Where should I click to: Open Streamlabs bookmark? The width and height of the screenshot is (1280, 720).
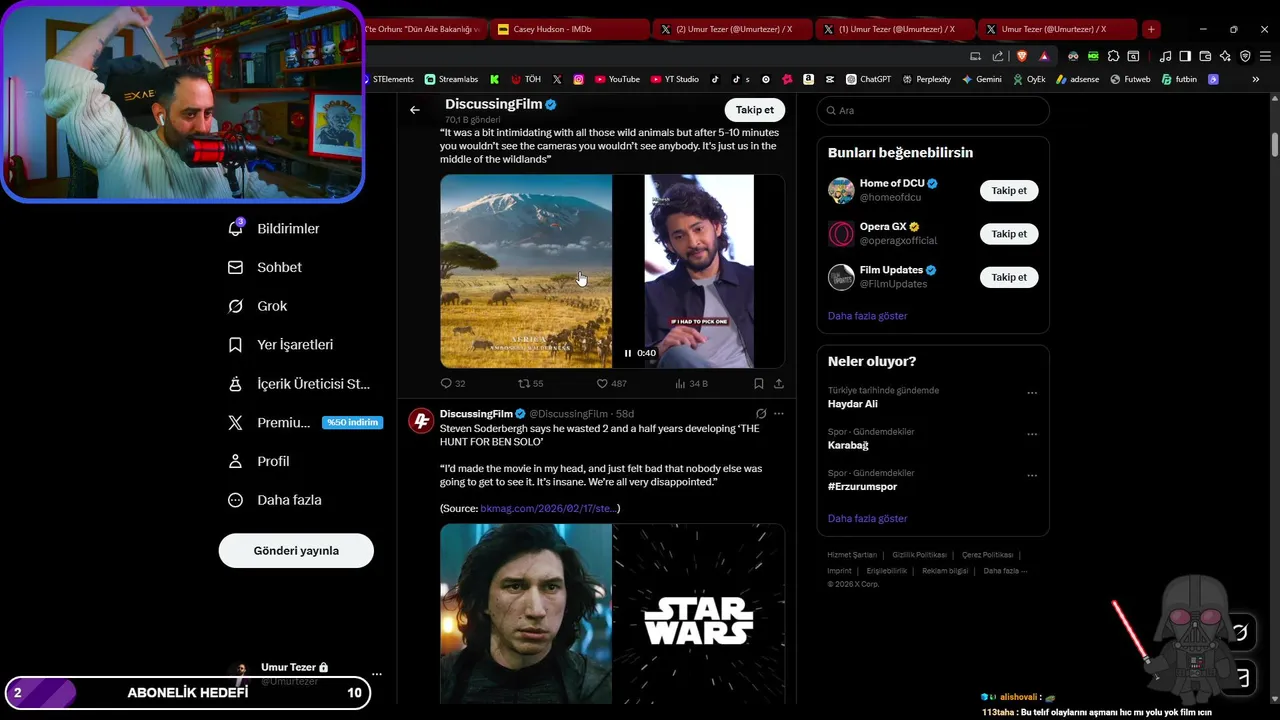[x=451, y=79]
